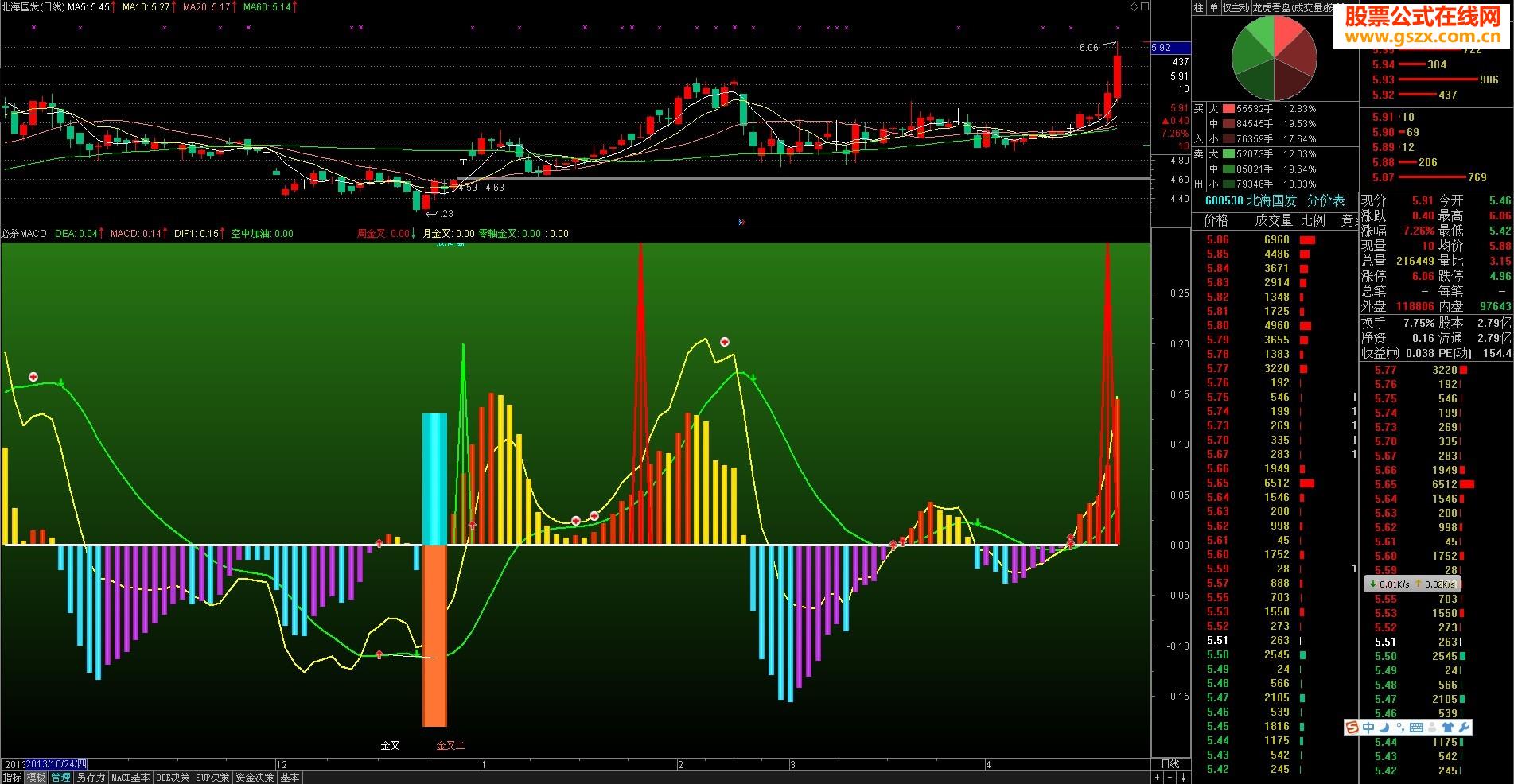Click the highlighted date 2013/10/24/四
Viewport: 1514px width, 784px height.
[x=56, y=764]
